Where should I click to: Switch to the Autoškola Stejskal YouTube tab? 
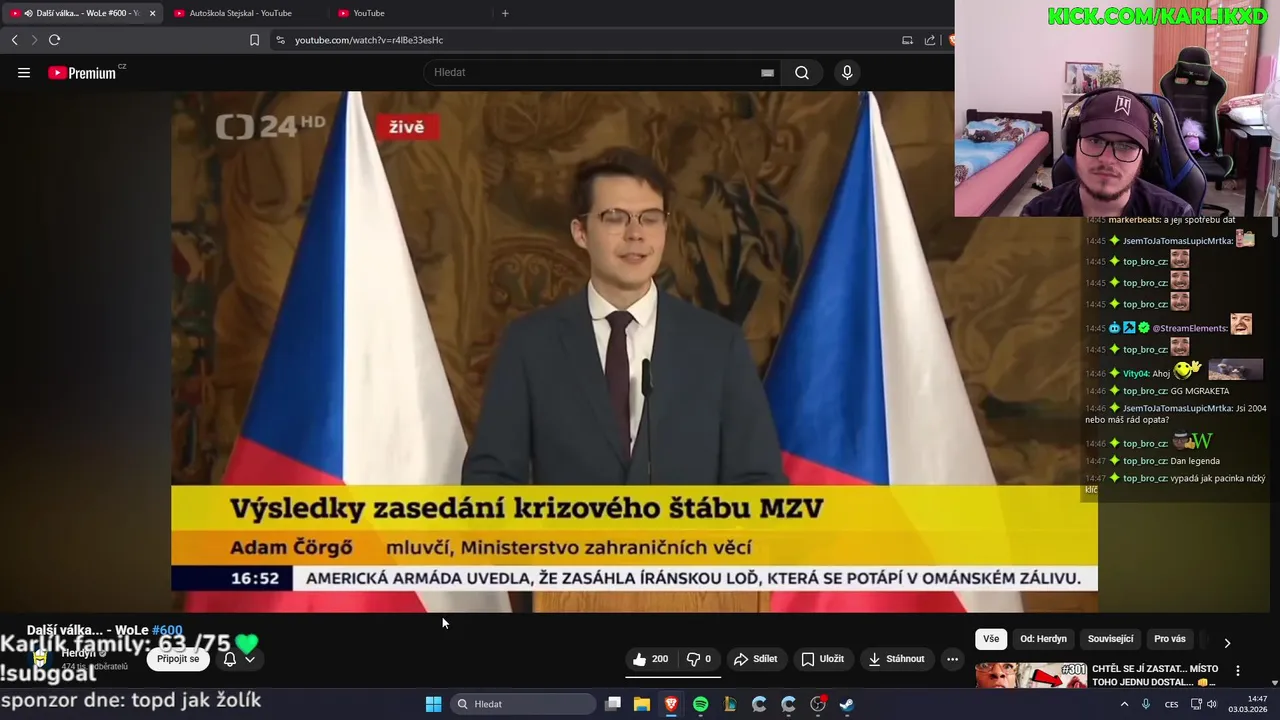click(x=240, y=13)
